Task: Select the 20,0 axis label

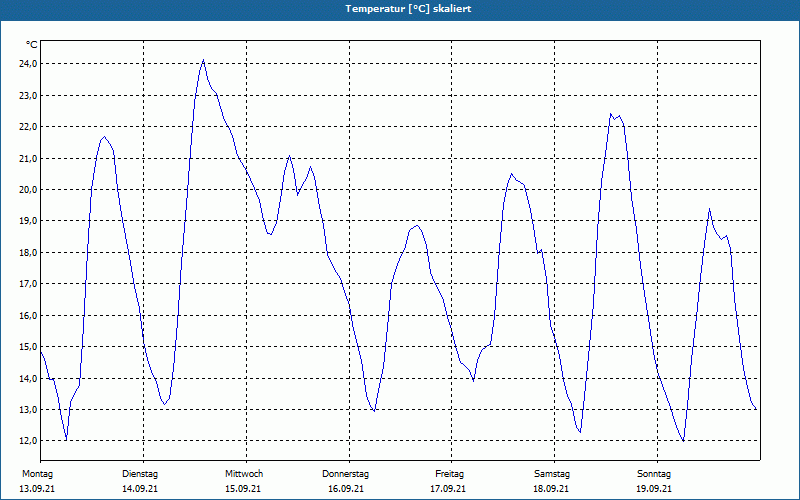Action: point(28,189)
